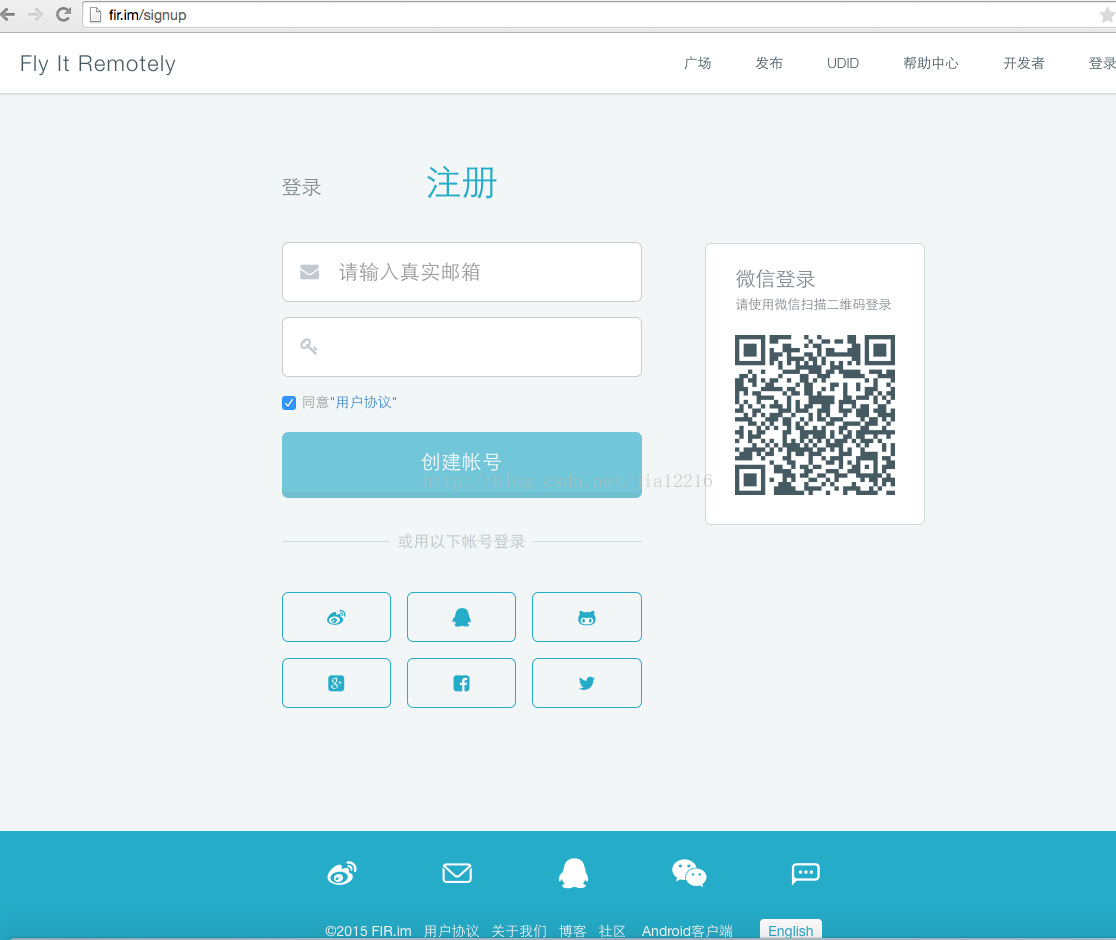Image resolution: width=1116 pixels, height=940 pixels.
Task: Switch language with English button
Action: coord(791,930)
